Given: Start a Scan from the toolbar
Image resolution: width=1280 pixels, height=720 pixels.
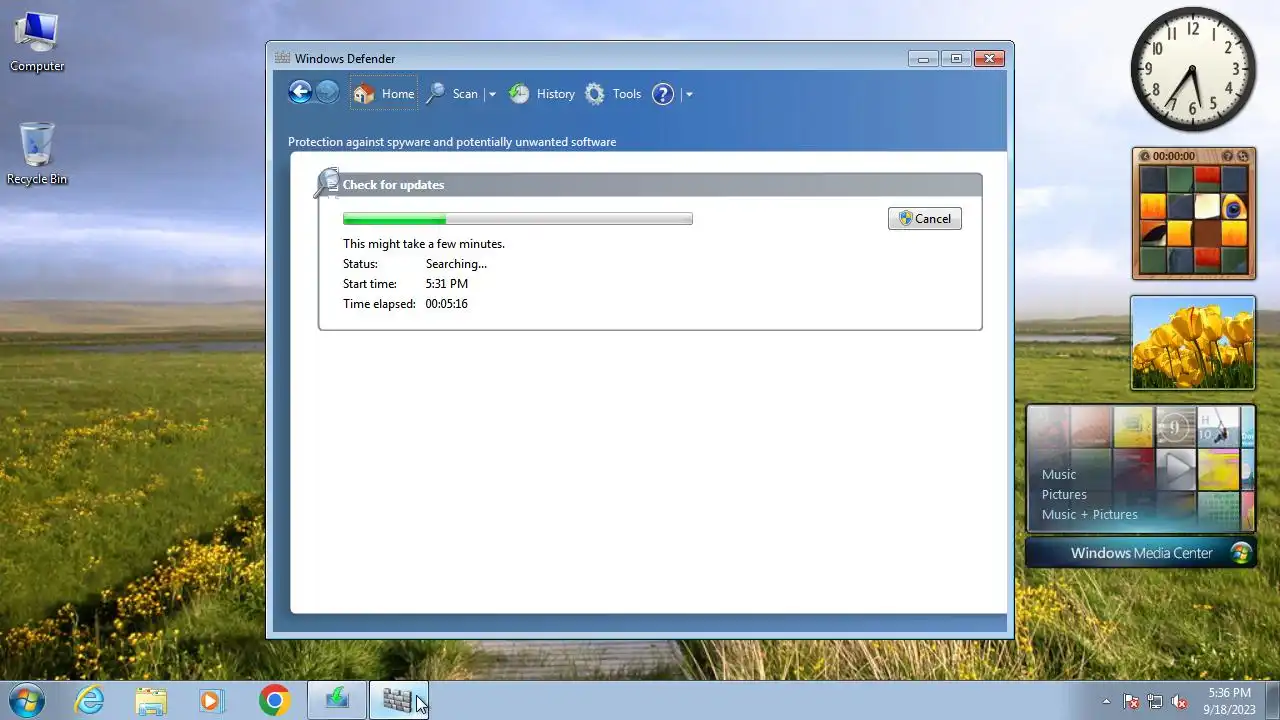Looking at the screenshot, I should pos(453,93).
